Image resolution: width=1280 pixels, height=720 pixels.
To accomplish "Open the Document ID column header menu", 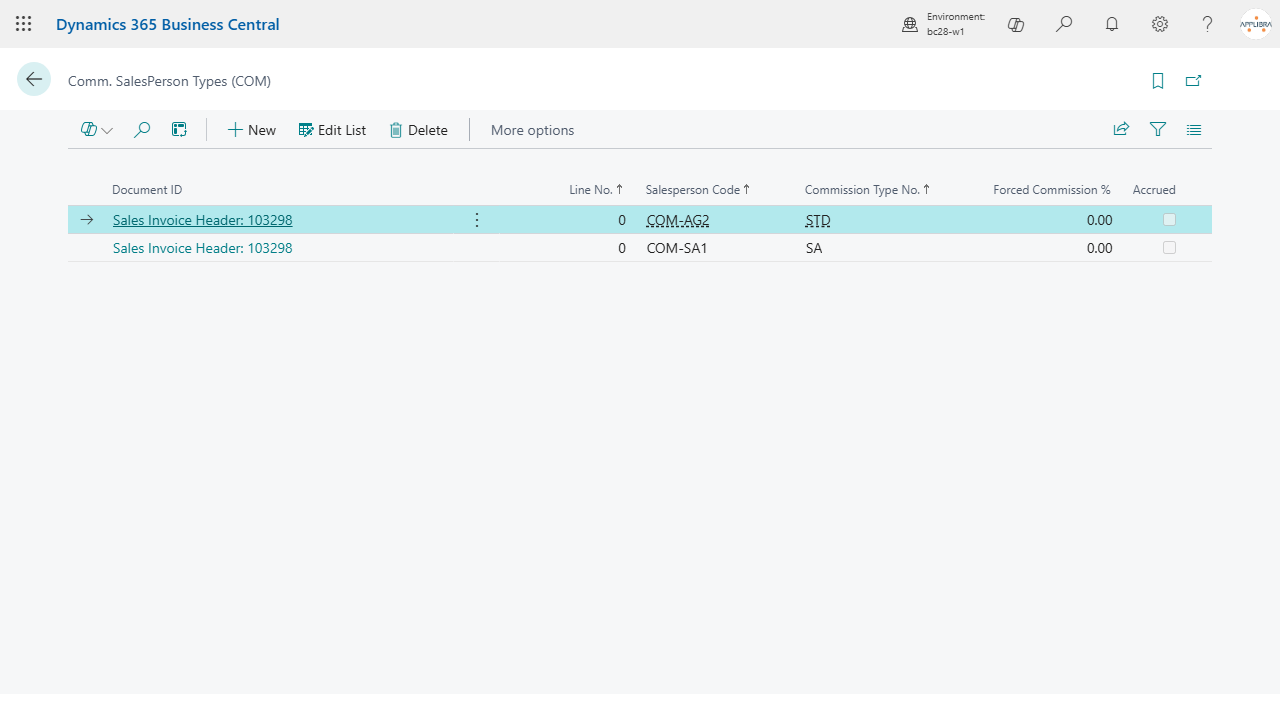I will point(147,190).
